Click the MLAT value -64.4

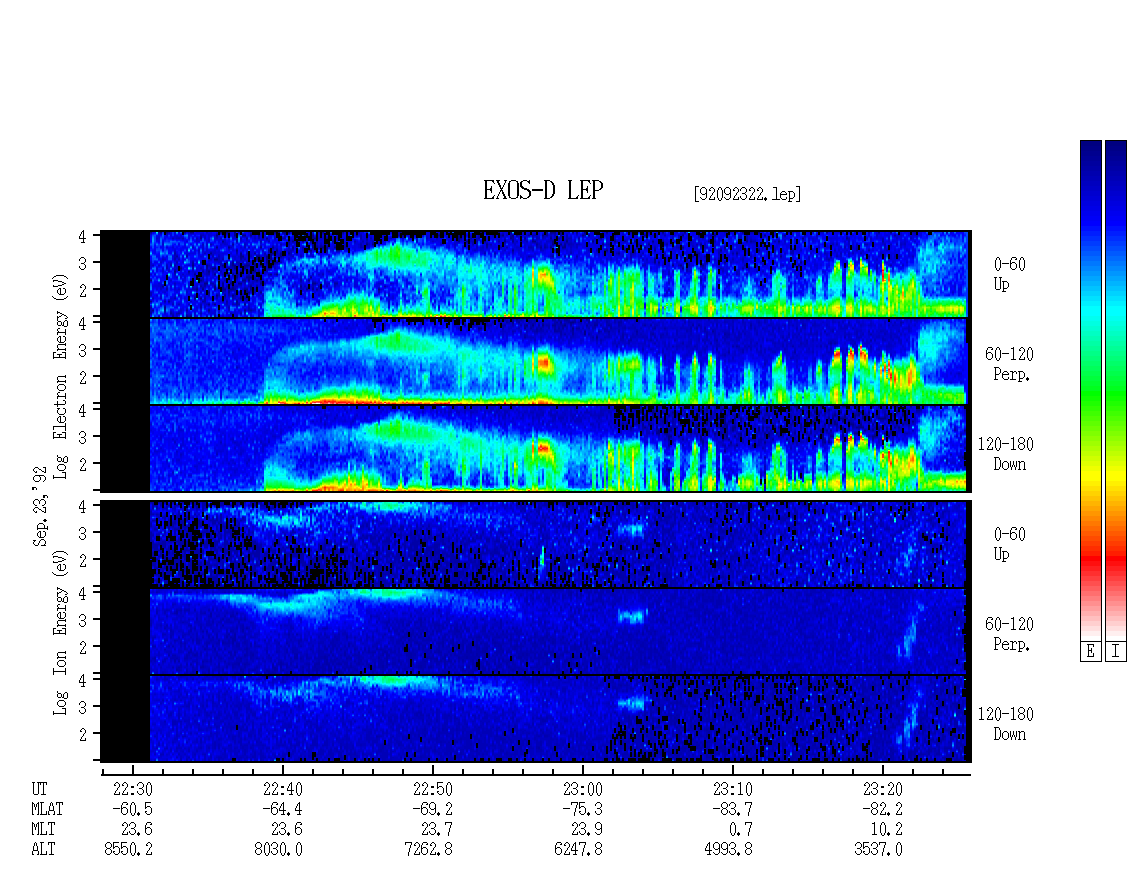click(282, 809)
